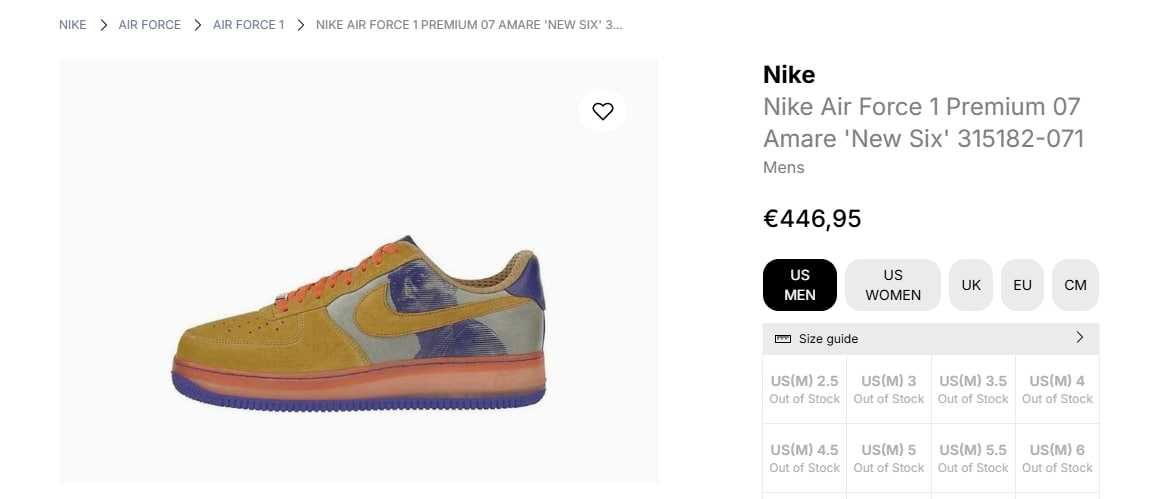The width and height of the screenshot is (1150, 499).
Task: Go to NIKE breadcrumb link
Action: coord(73,25)
